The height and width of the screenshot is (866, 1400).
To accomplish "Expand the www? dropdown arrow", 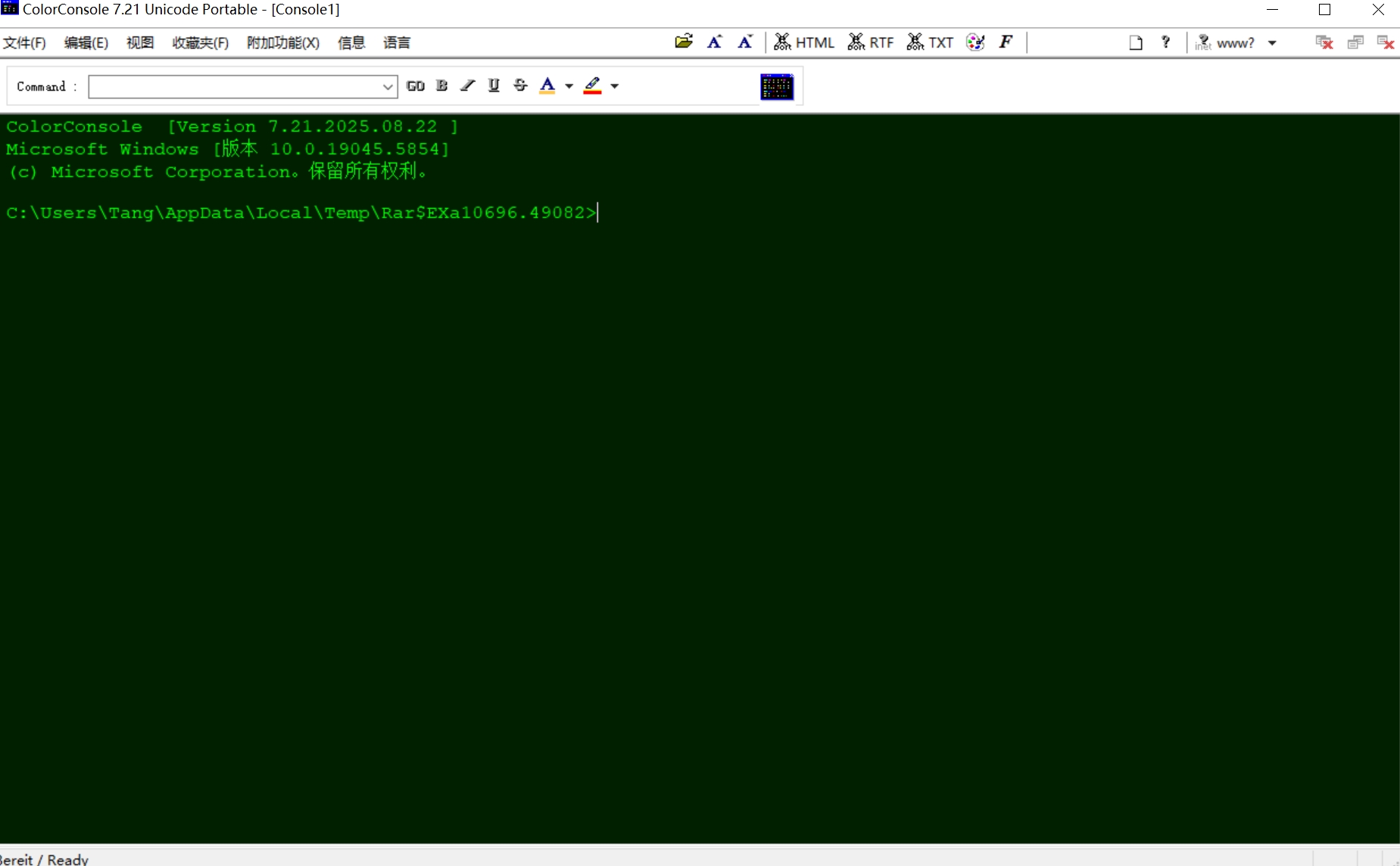I will coord(1273,43).
